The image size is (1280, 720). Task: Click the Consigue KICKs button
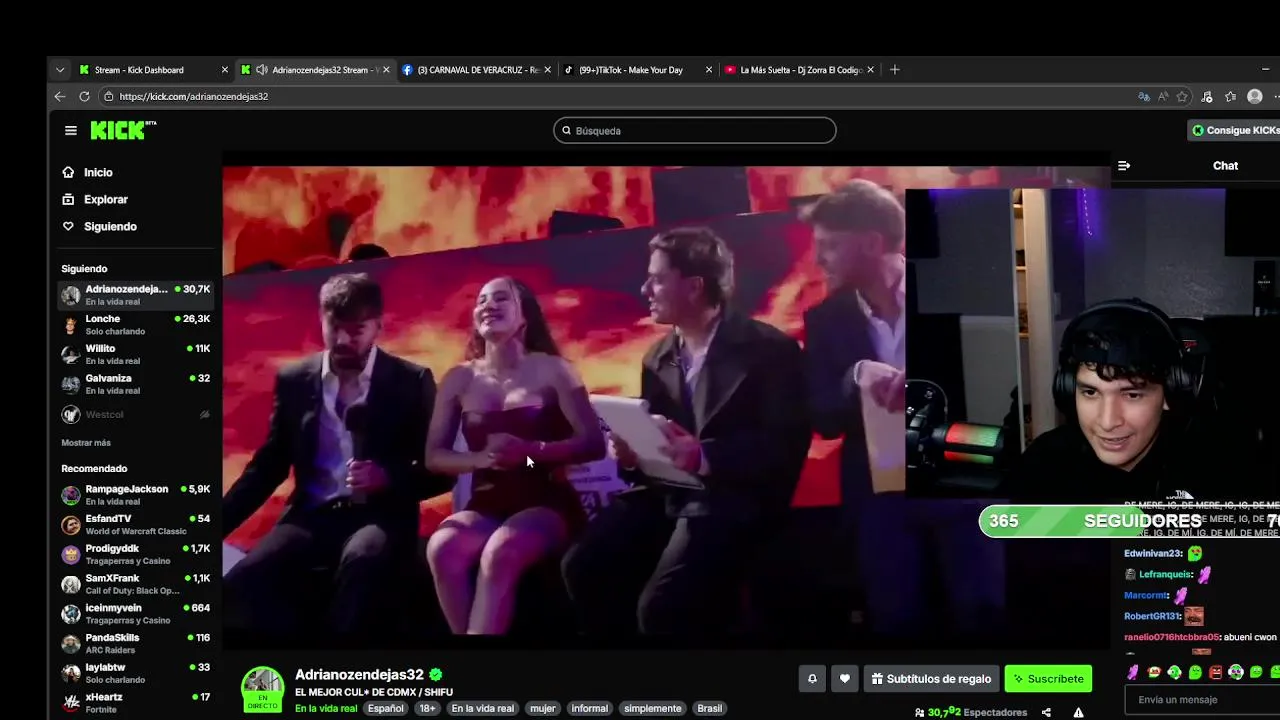1235,131
